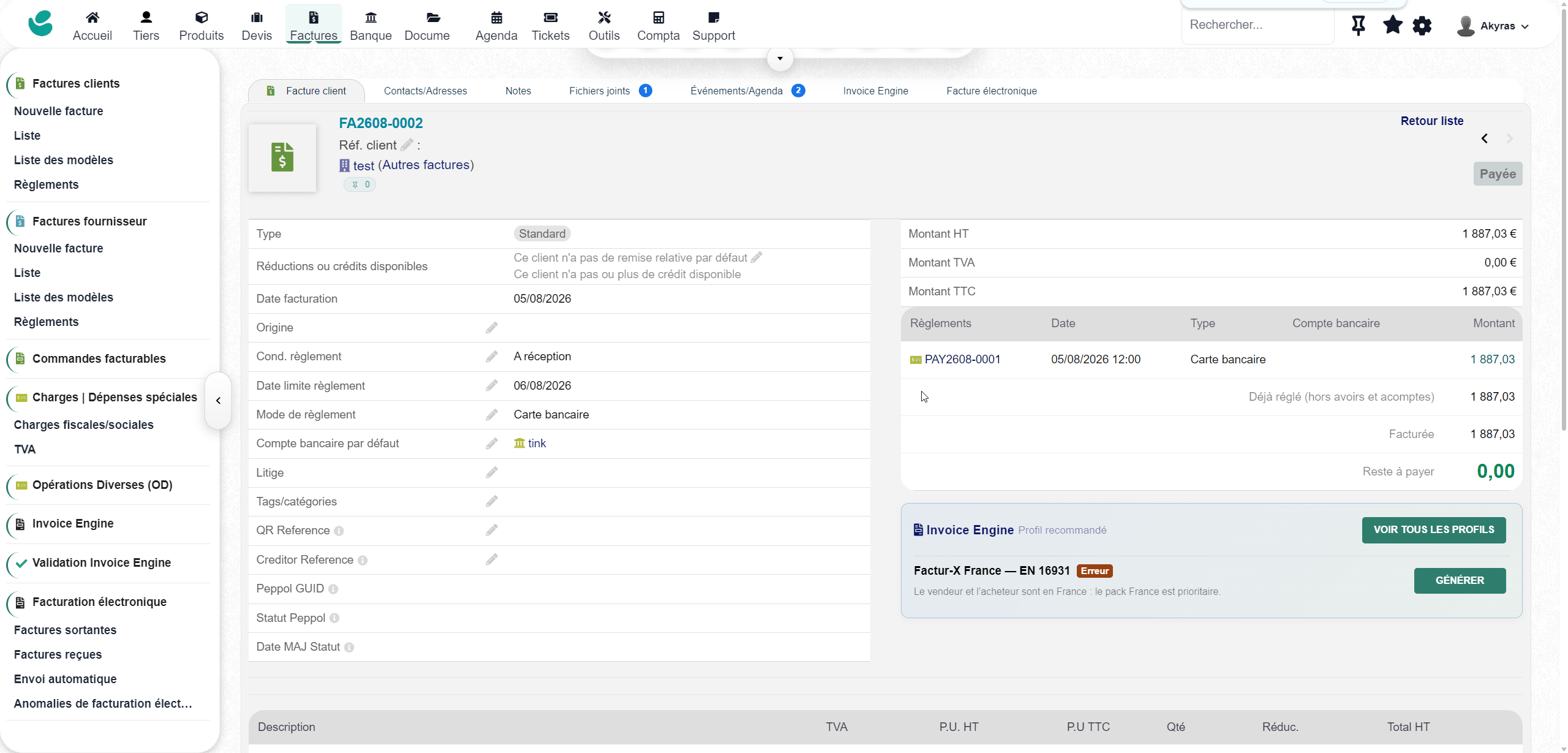Screen dimensions: 1568x753
Task: Click VOIR TOUS LES PROFILS button
Action: tap(1433, 530)
